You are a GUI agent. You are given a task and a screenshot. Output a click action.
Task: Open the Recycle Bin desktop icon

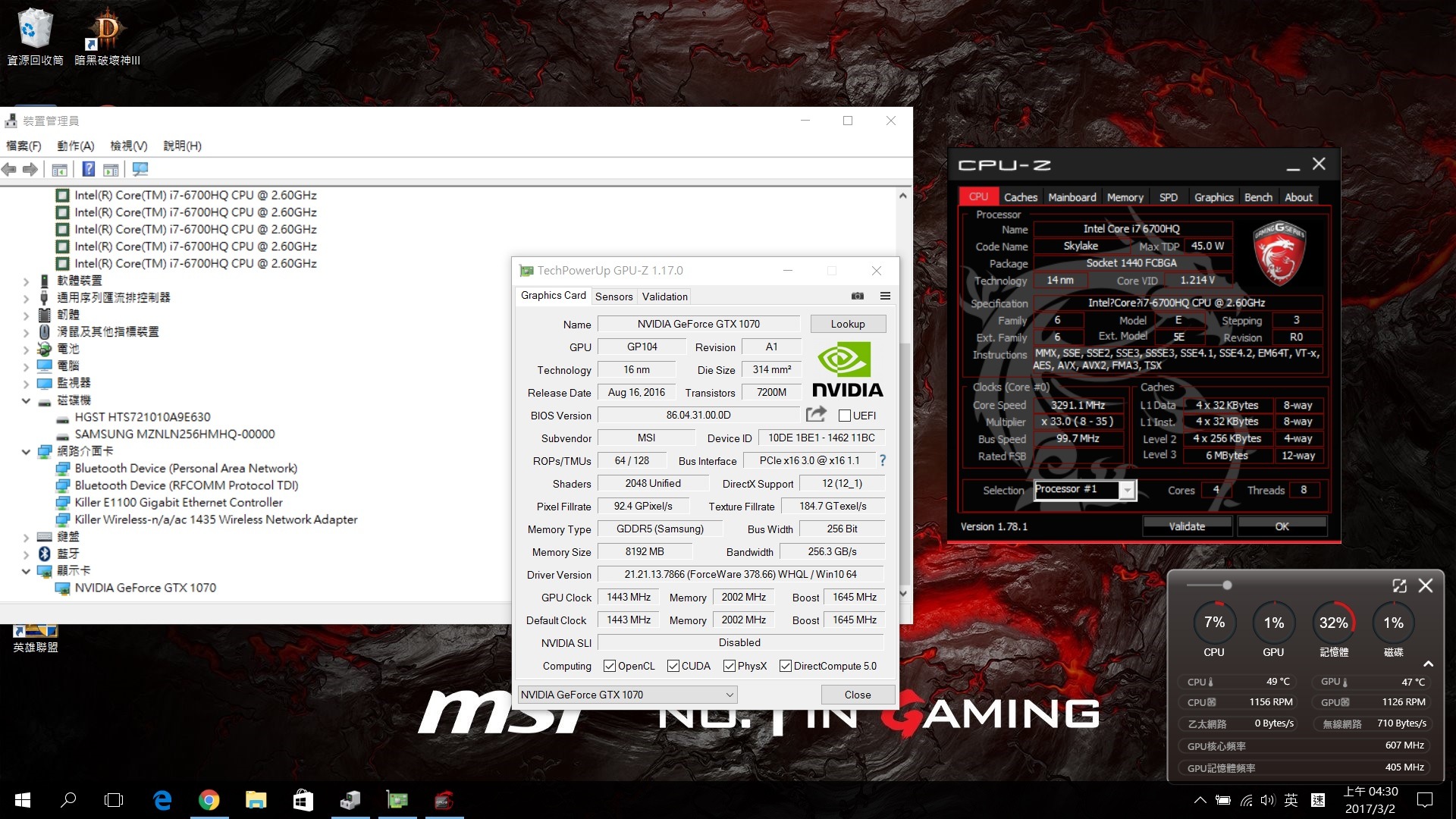34,36
